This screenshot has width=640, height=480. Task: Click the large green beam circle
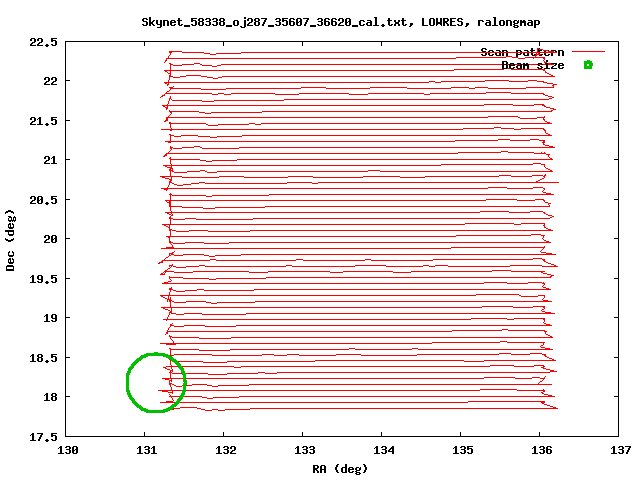pyautogui.click(x=156, y=382)
